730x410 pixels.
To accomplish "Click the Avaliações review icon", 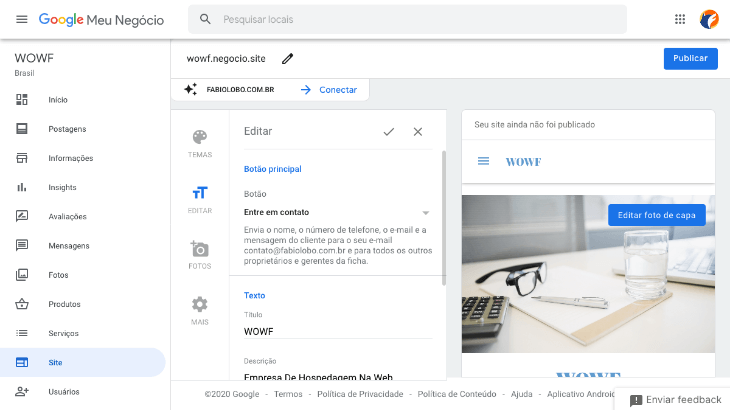I will 22,216.
